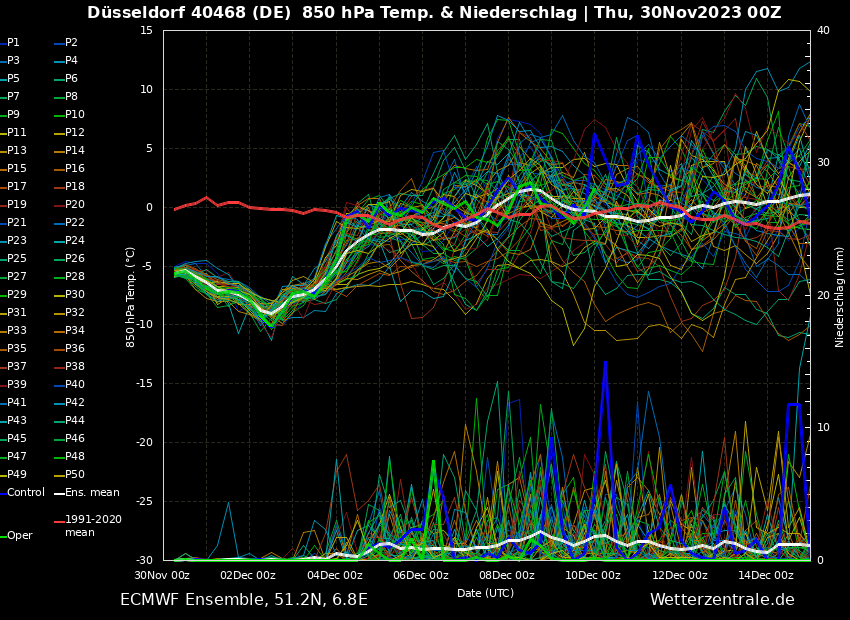The width and height of the screenshot is (850, 620).
Task: Select the 08Dec 00z date tick
Action: pyautogui.click(x=507, y=575)
